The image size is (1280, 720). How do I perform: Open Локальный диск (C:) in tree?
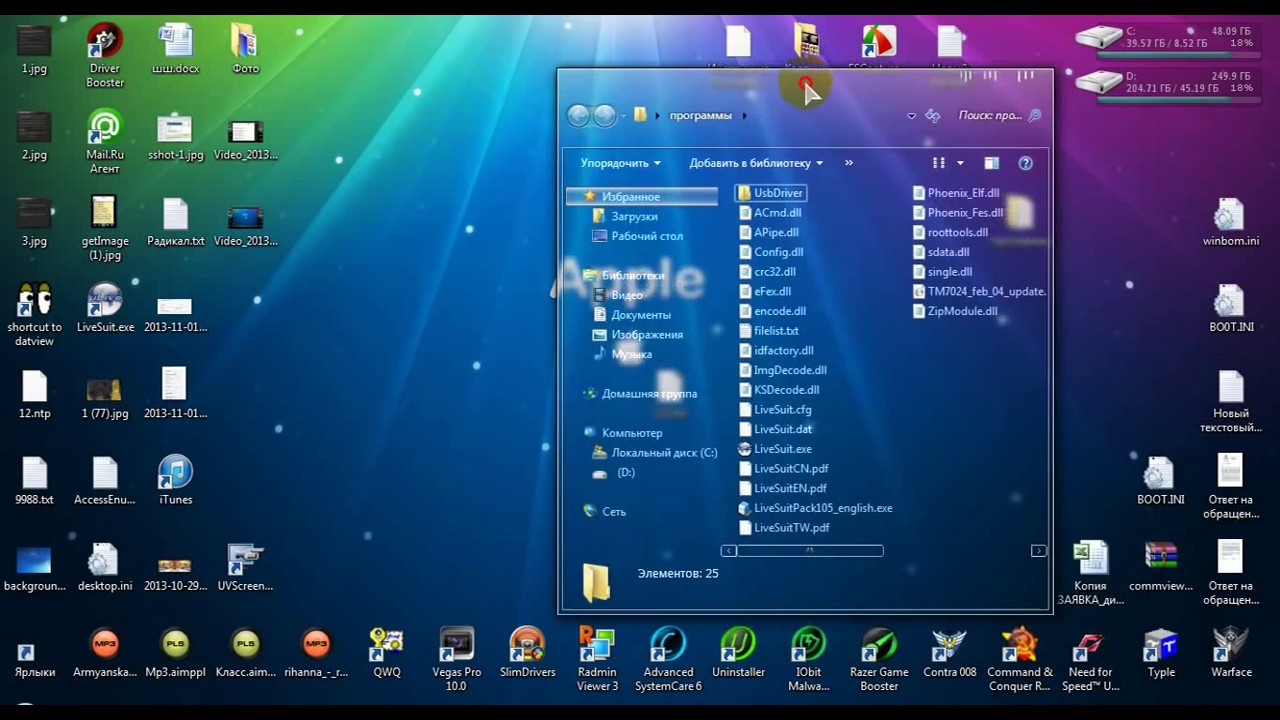point(664,453)
